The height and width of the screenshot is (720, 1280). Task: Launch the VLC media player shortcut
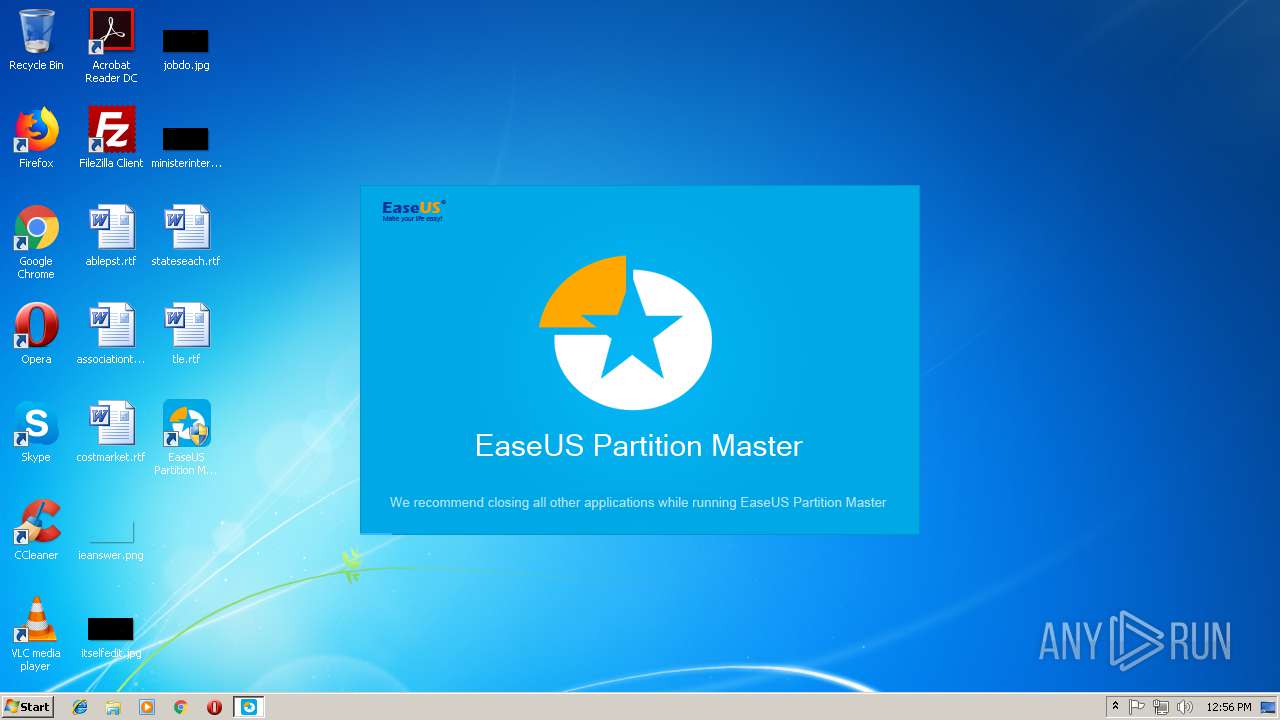pos(36,634)
